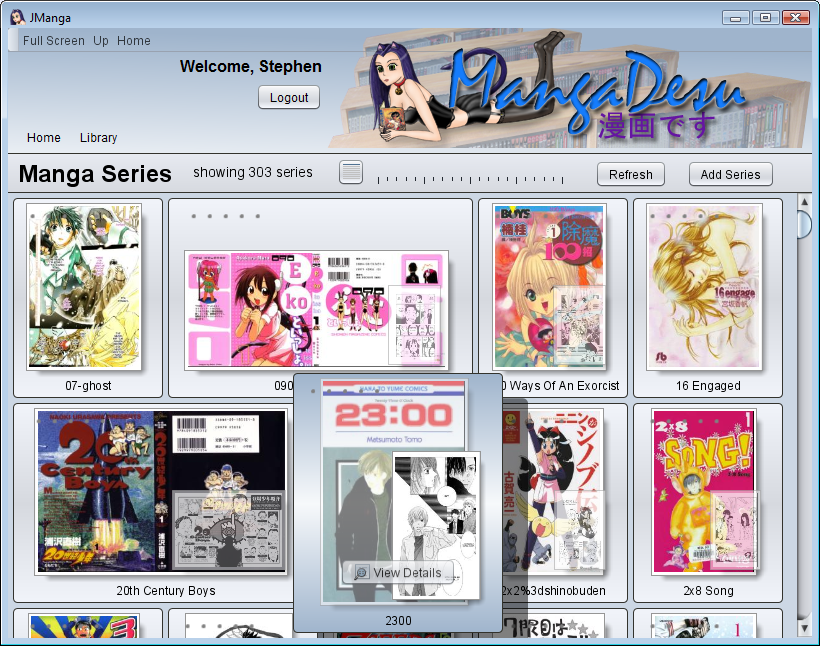Viewport: 820px width, 646px height.
Task: Open the Ways Of An Exorcist cover
Action: coord(549,287)
